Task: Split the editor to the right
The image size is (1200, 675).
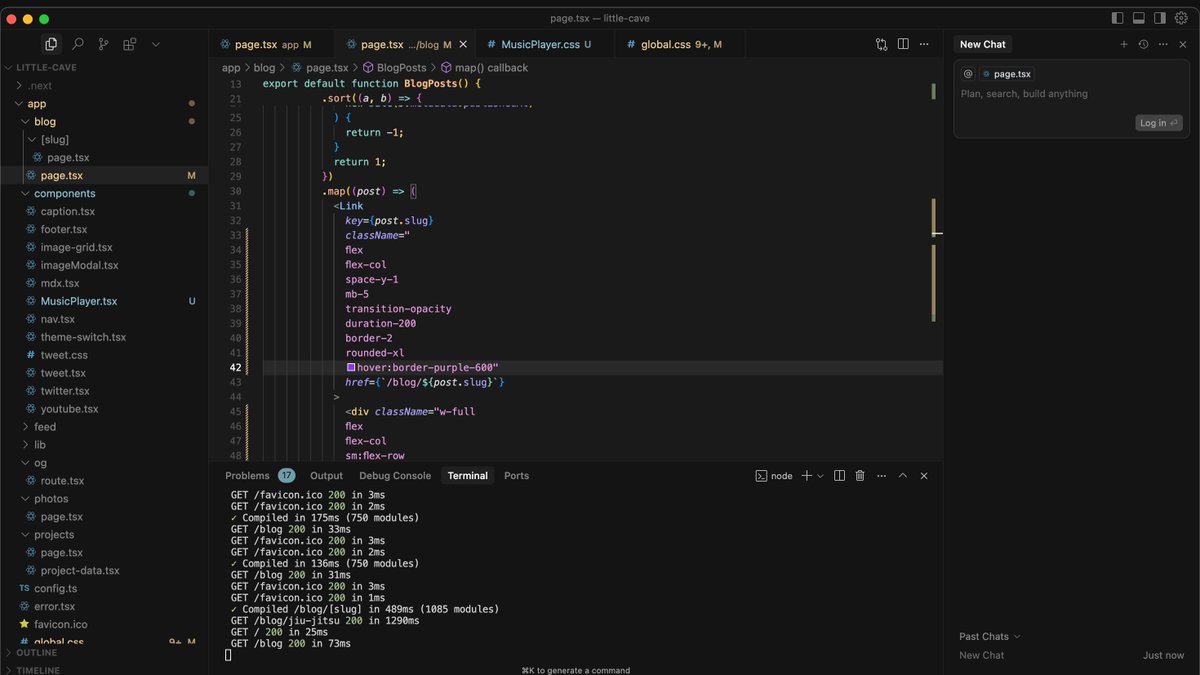Action: click(903, 44)
